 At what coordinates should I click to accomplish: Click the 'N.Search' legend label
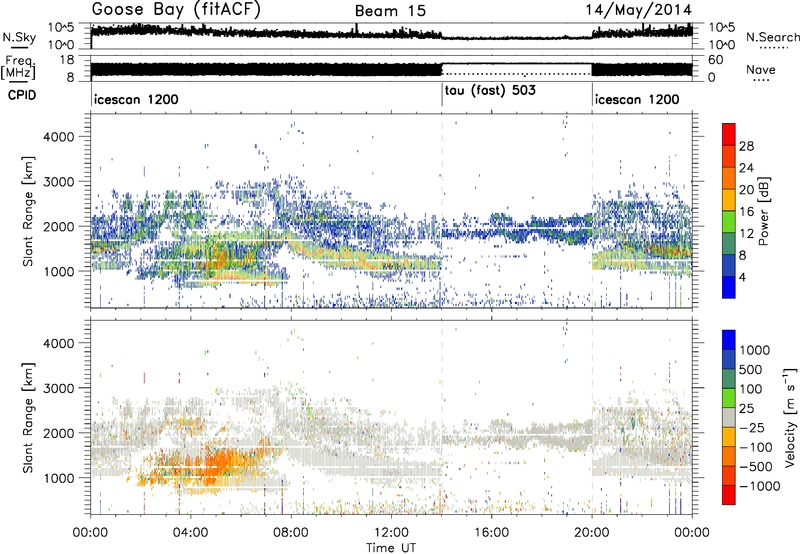[773, 37]
